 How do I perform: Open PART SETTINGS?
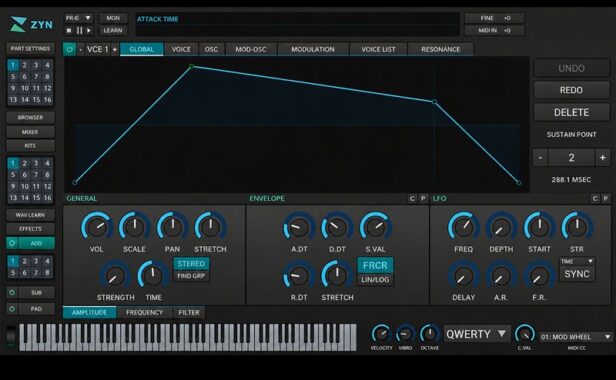[x=30, y=48]
